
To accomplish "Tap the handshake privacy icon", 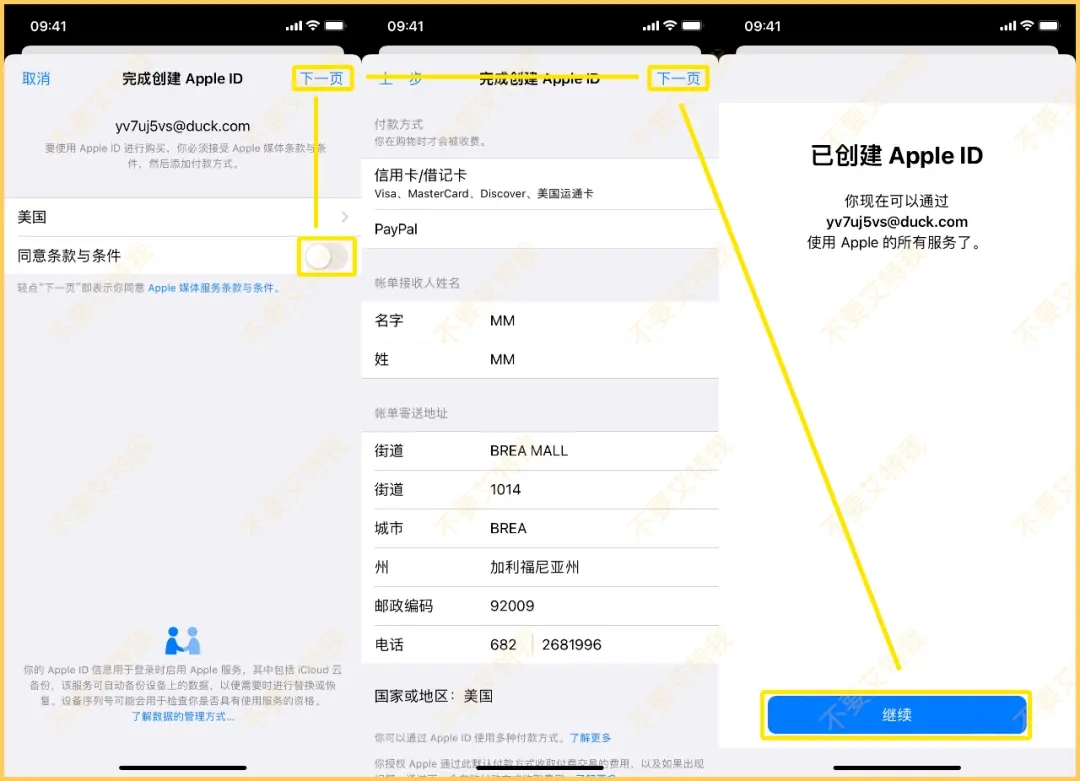I will tap(183, 641).
